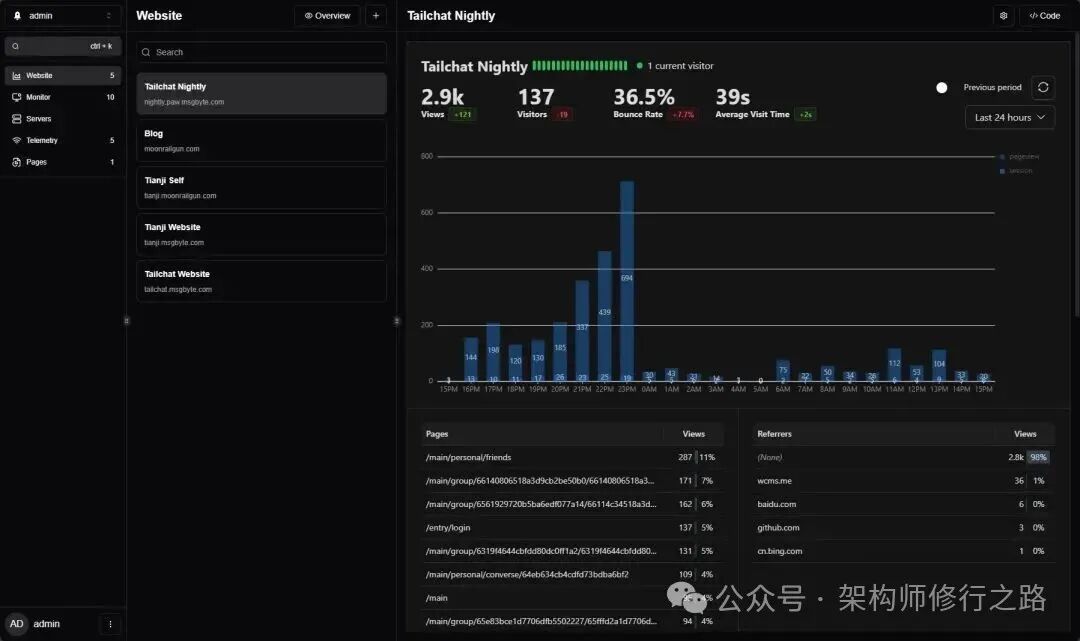Click the 36.5% Bounce Rate stat
This screenshot has width=1080, height=641.
(654, 103)
